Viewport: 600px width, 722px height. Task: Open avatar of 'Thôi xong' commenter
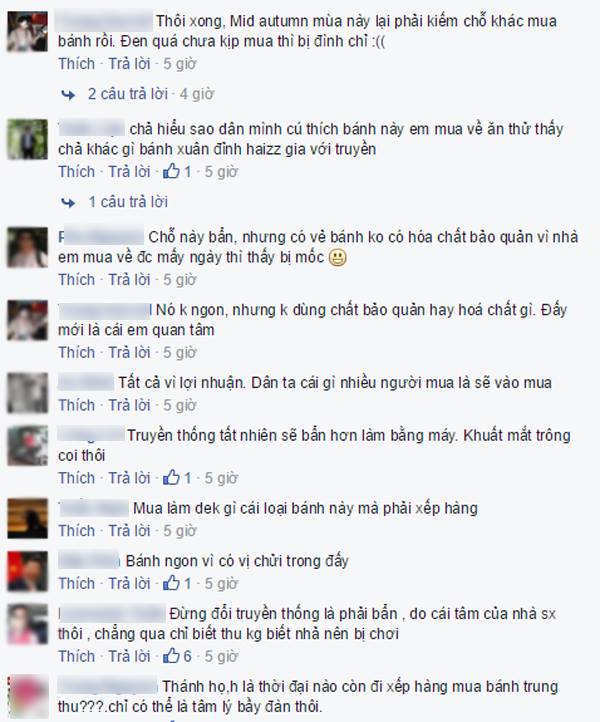pos(28,31)
